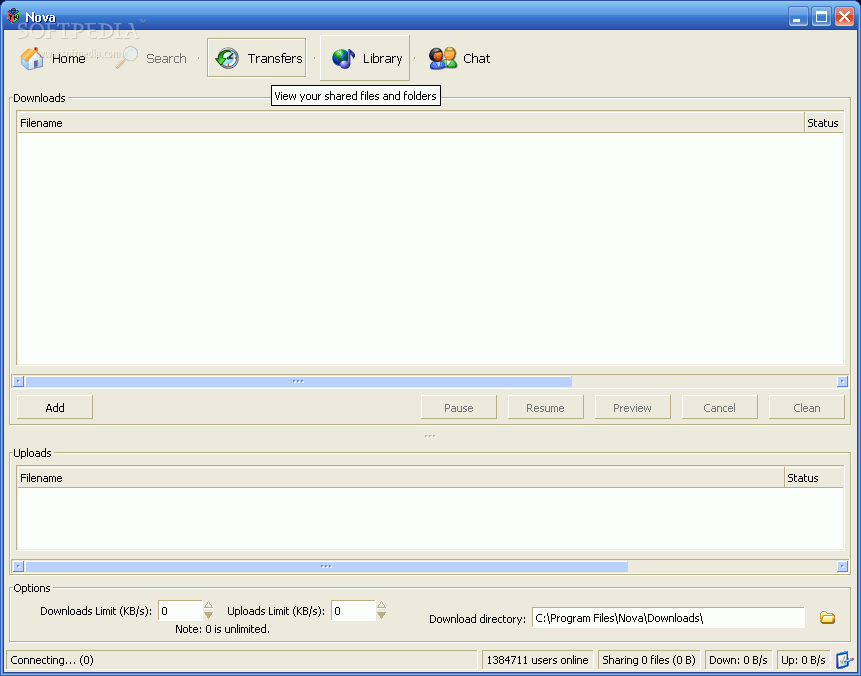Click the Search magnifying glass icon
The height and width of the screenshot is (676, 861).
[x=127, y=58]
